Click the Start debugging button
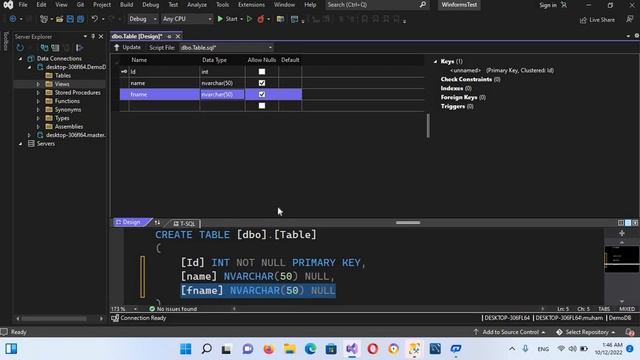Screen dimensions: 640x360 pyautogui.click(x=227, y=19)
